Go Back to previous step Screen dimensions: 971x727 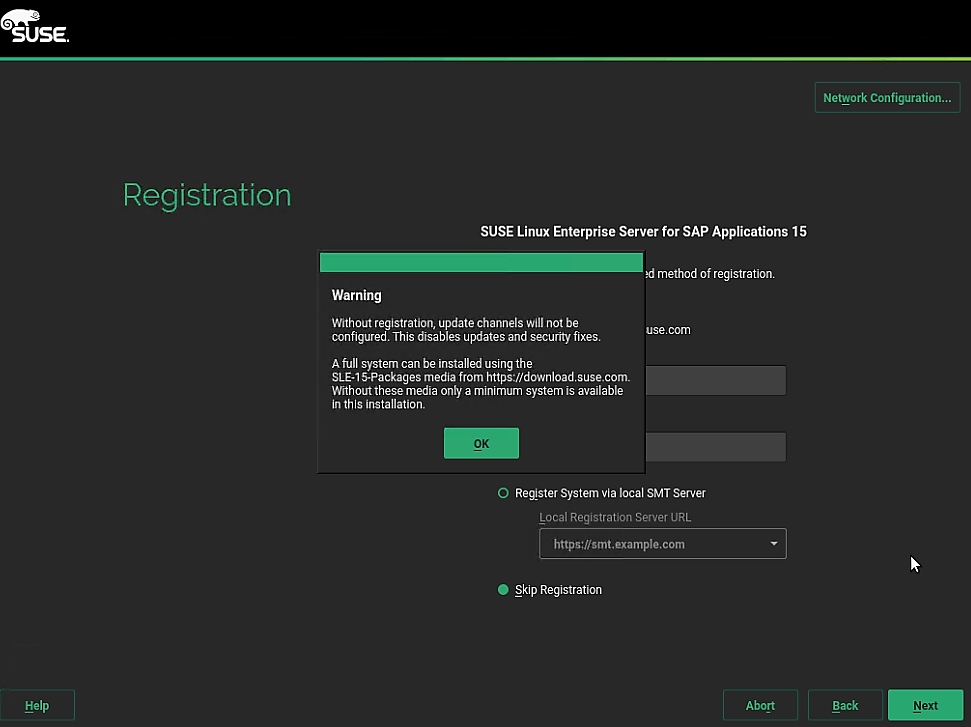click(845, 705)
